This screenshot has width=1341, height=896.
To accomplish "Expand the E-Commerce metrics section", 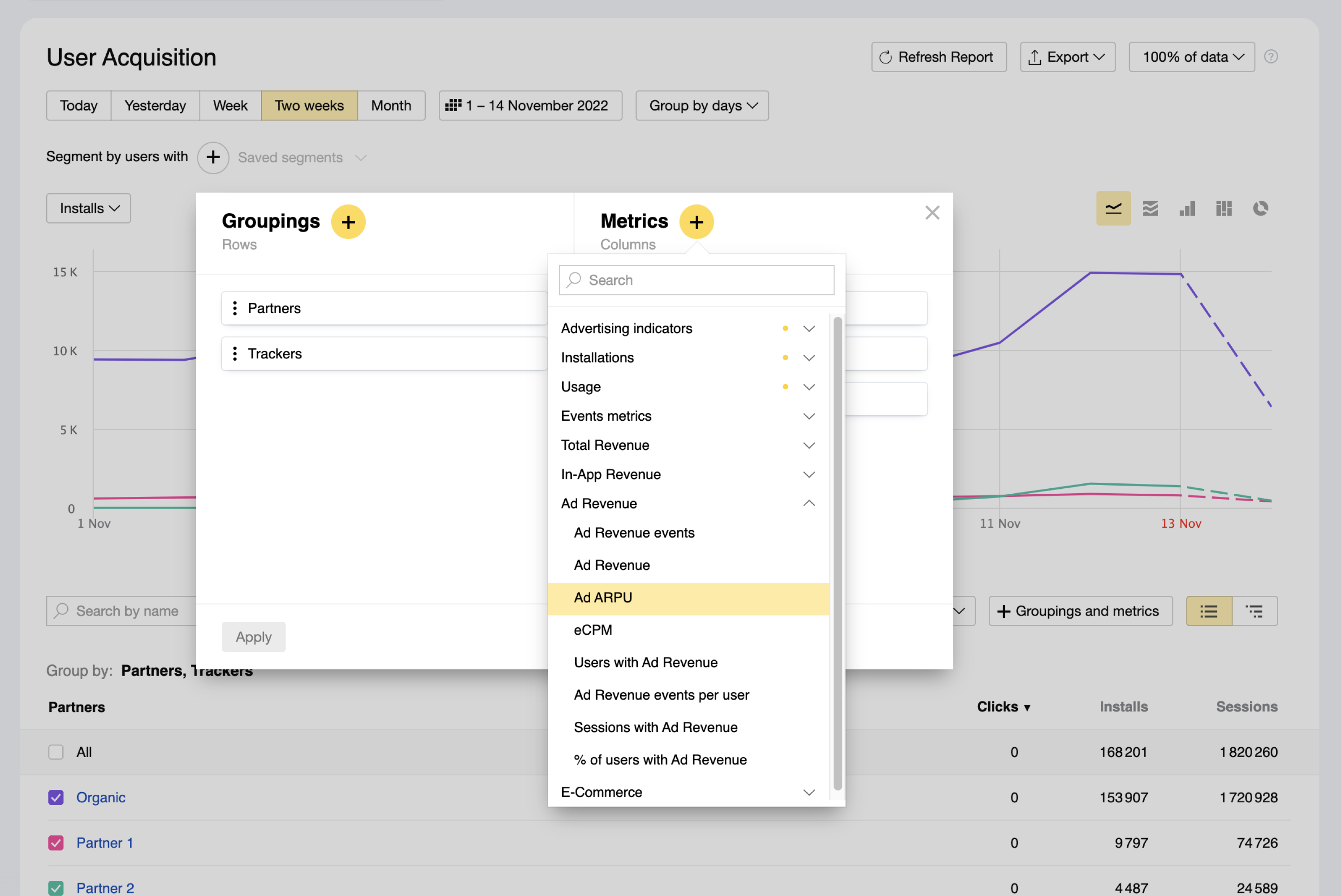I will pos(809,792).
